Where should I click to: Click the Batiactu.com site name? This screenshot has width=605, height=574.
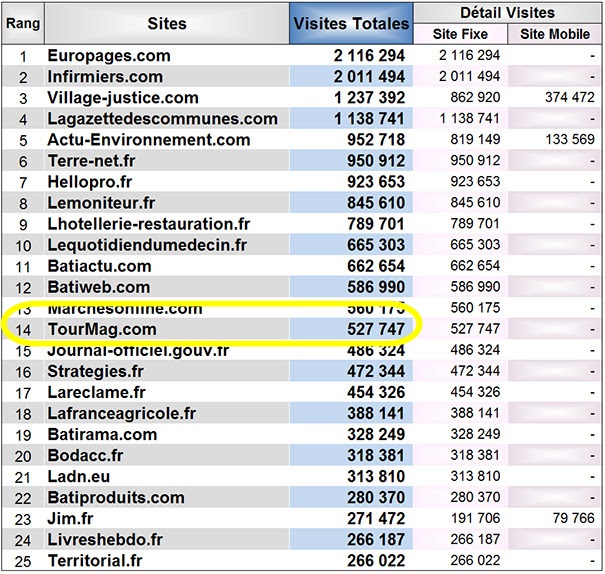pos(99,266)
